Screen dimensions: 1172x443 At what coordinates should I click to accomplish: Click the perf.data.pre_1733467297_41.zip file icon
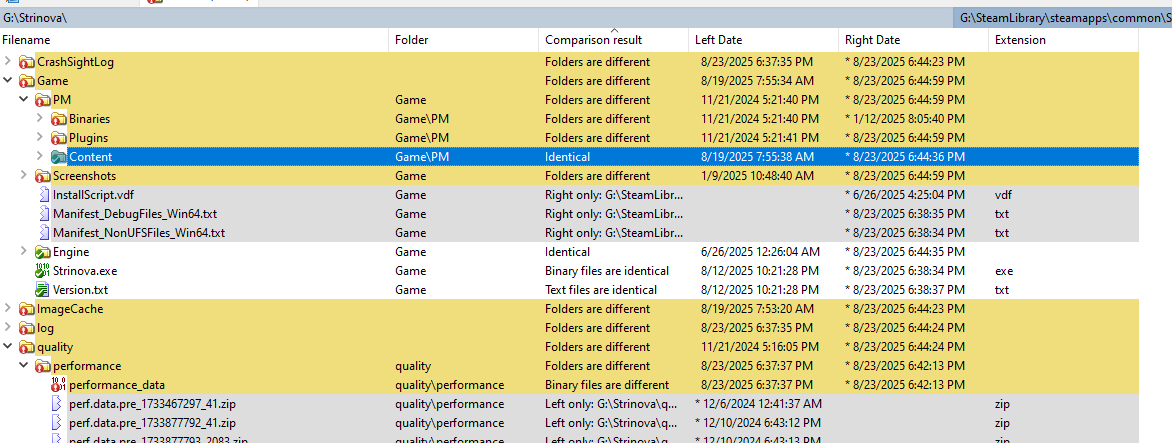(x=58, y=403)
